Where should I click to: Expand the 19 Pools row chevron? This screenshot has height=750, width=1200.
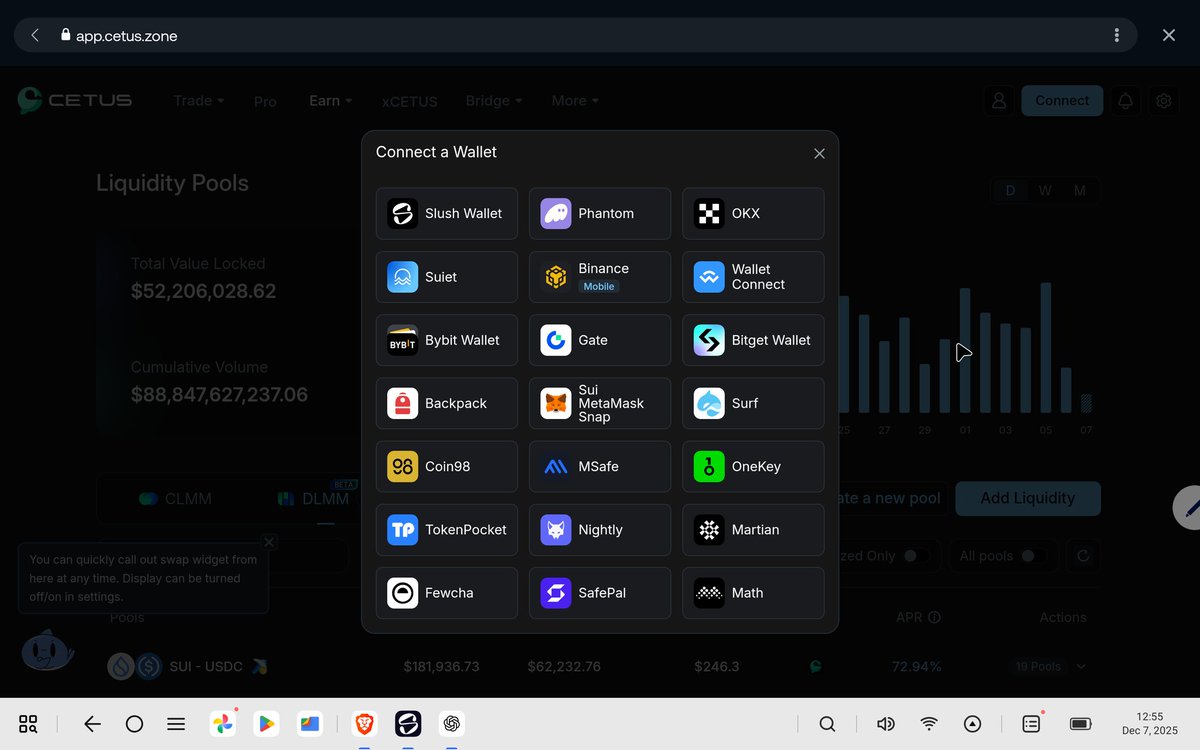coord(1081,667)
